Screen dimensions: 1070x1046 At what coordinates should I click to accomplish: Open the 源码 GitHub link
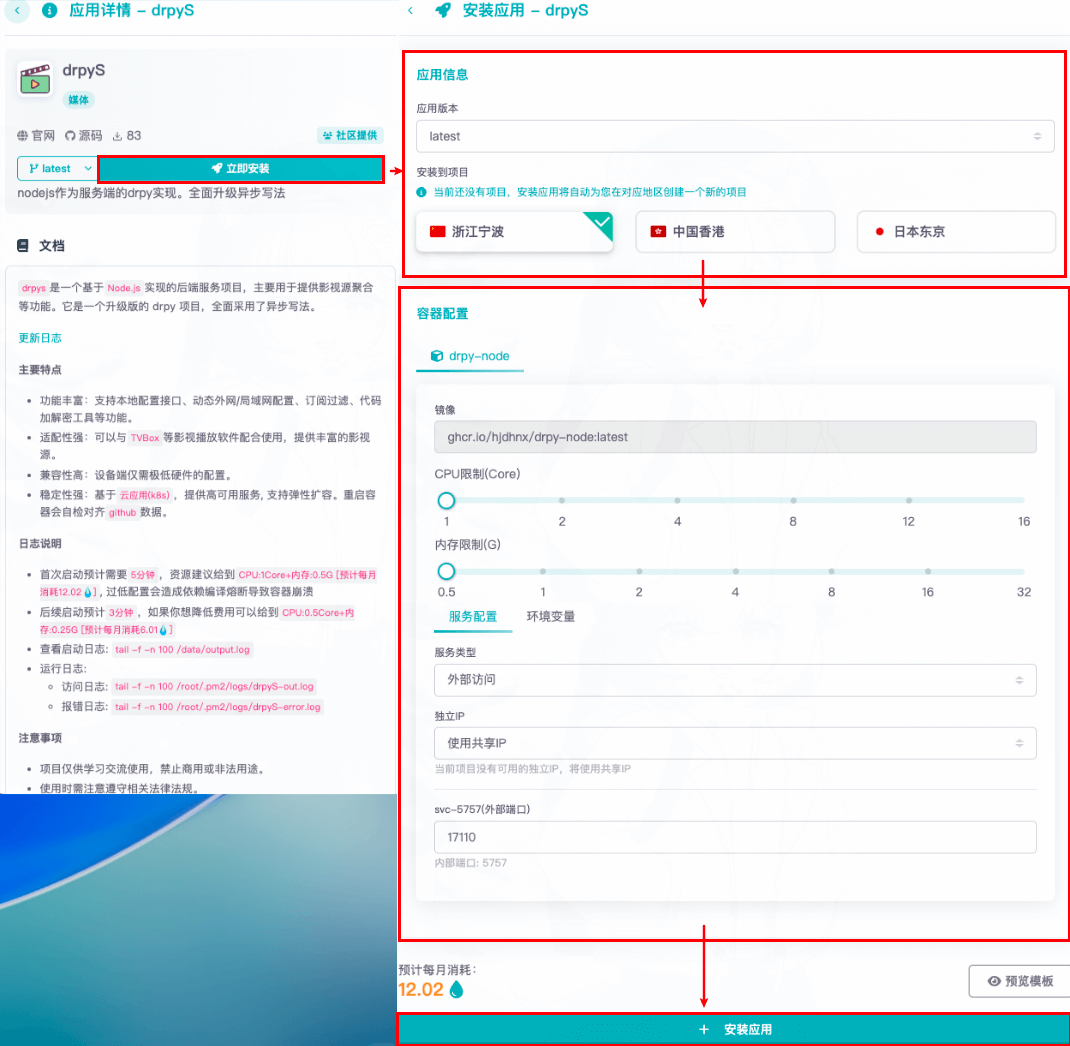[x=83, y=136]
